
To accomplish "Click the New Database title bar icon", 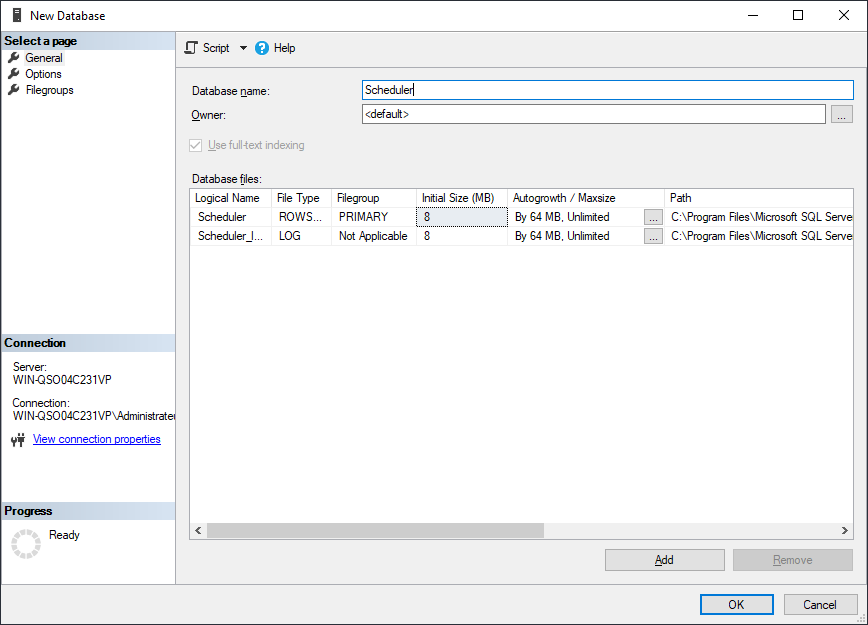I will [16, 15].
